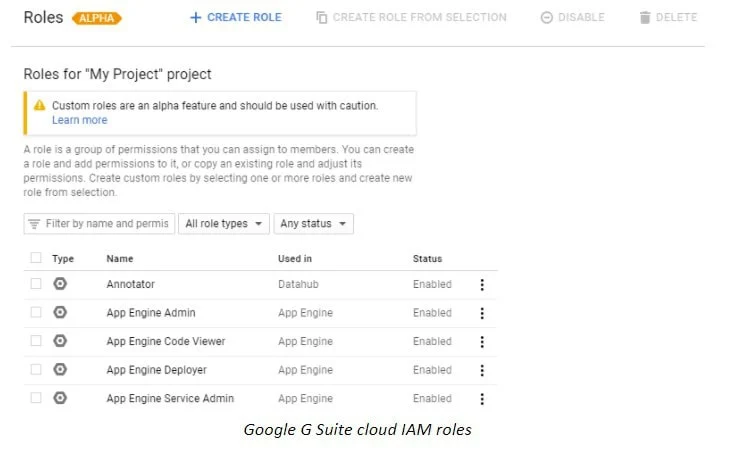Open the three-dot menu for App Engine Code Viewer

tap(482, 342)
